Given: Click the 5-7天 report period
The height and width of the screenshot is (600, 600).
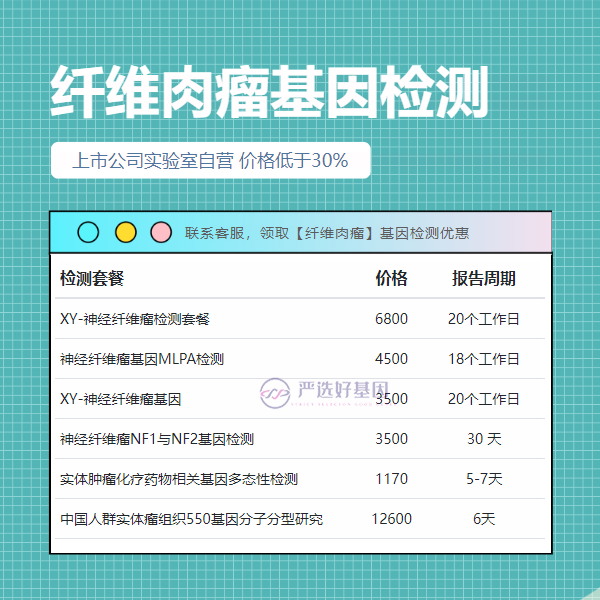Looking at the screenshot, I should click(x=484, y=479).
